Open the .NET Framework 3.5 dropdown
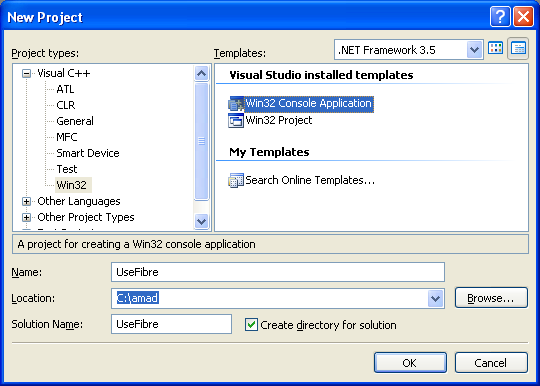 pos(475,50)
